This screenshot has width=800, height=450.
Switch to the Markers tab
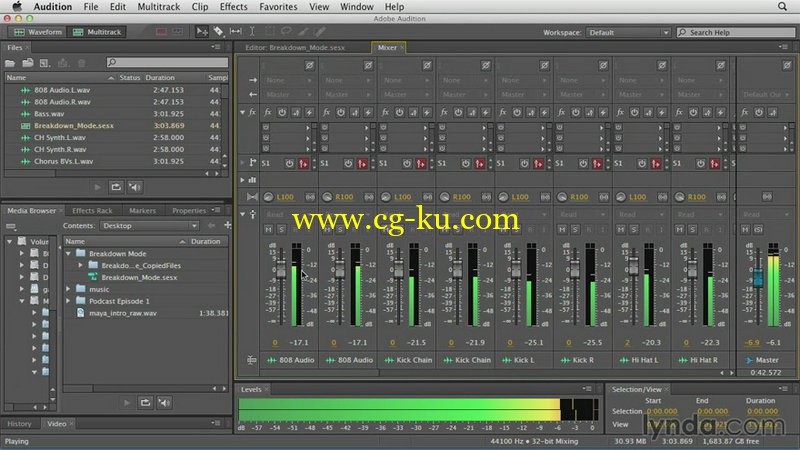pos(142,210)
